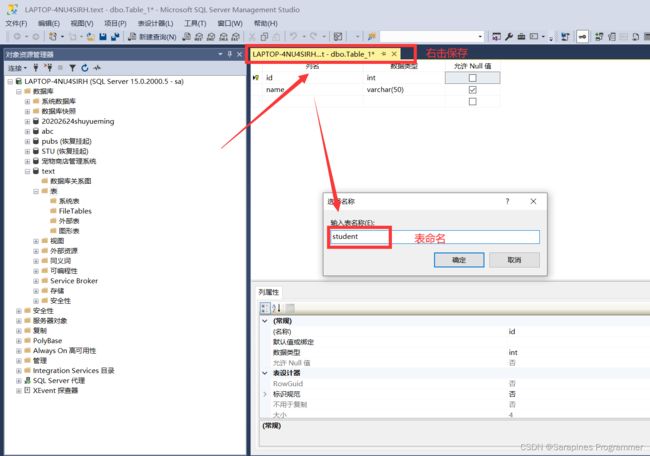The image size is (650, 456).
Task: Expand 20202624shuyueming database node
Action: 27,121
